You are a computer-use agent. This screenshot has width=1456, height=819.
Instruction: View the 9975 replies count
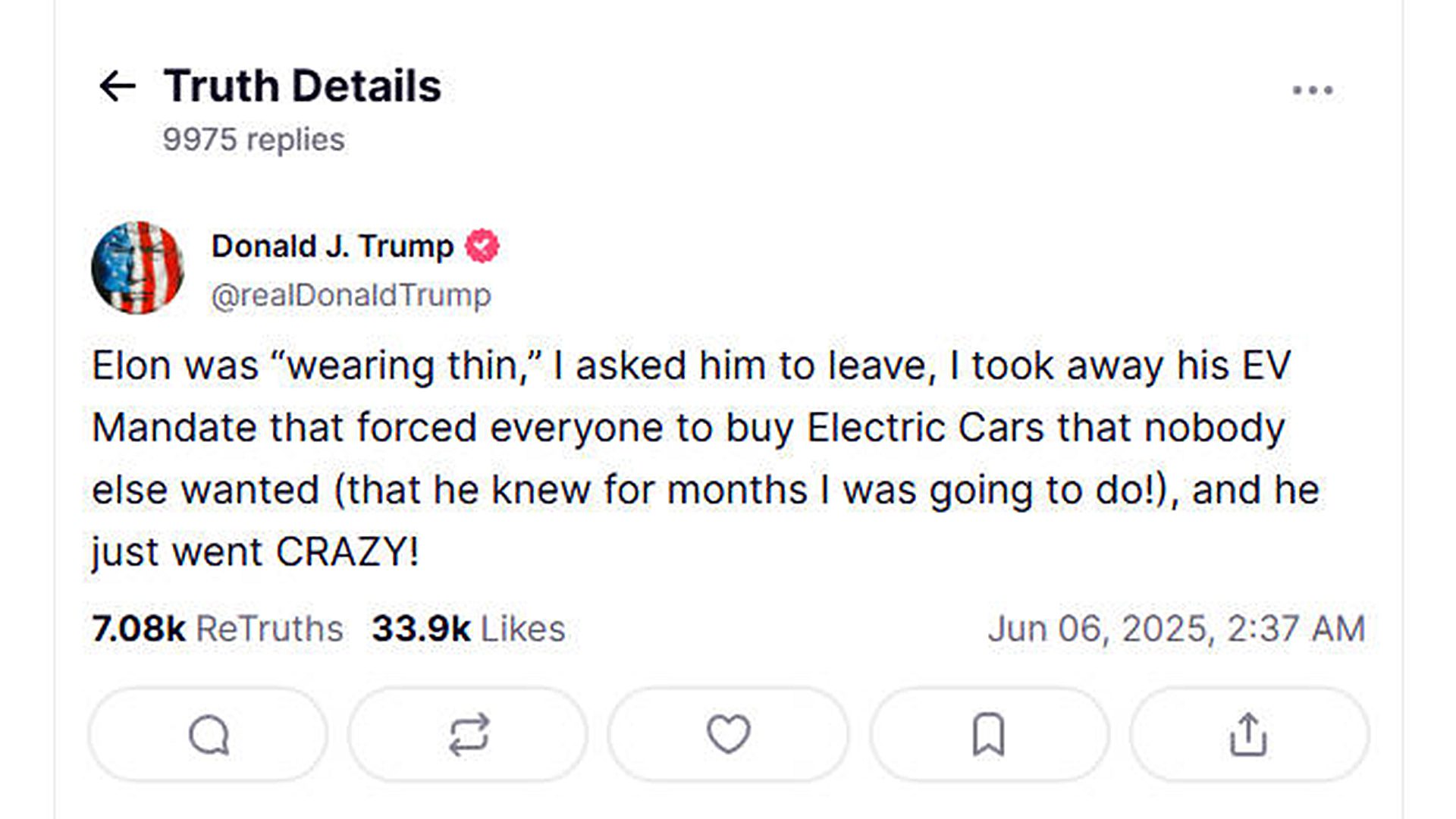click(253, 140)
